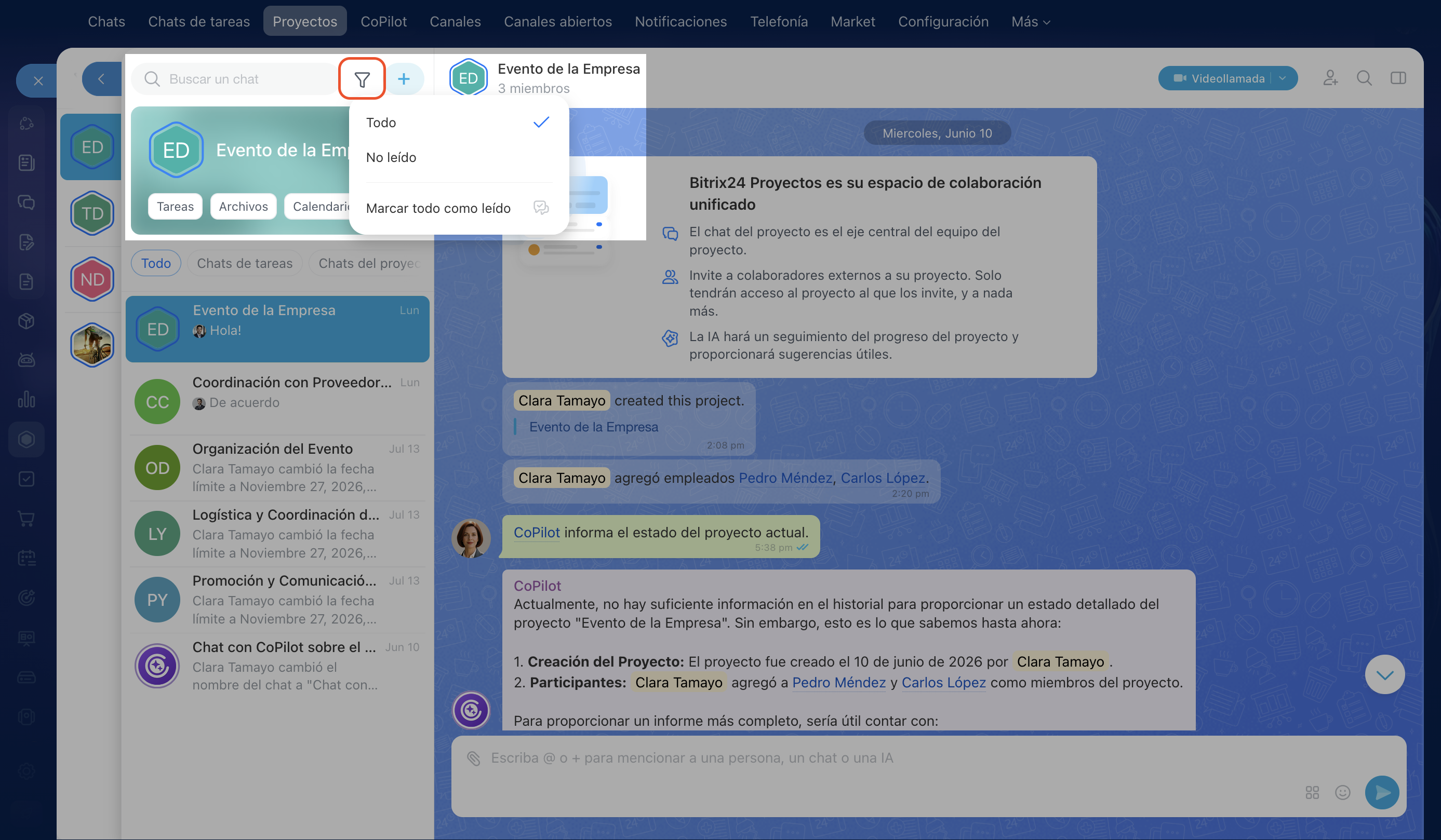Go back using the left chevron button
Image resolution: width=1441 pixels, height=840 pixels.
(101, 79)
